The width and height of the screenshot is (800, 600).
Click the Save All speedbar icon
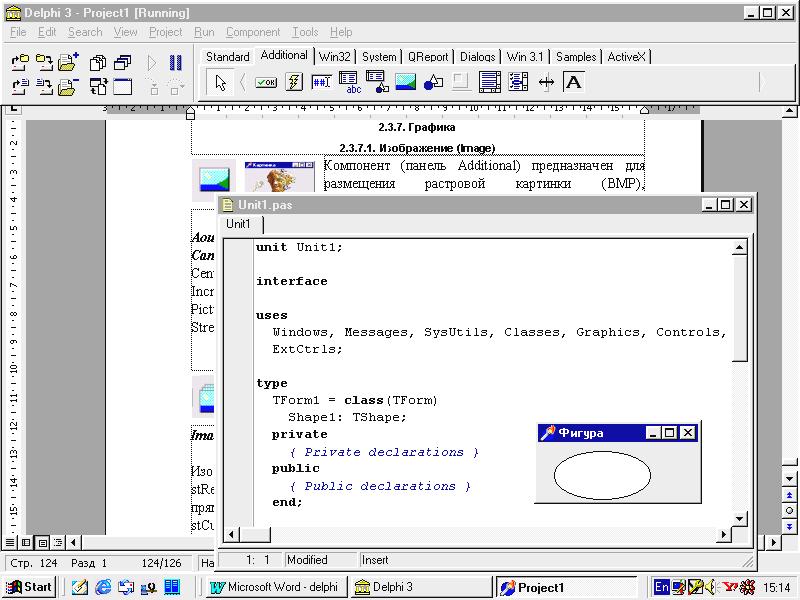click(x=44, y=63)
